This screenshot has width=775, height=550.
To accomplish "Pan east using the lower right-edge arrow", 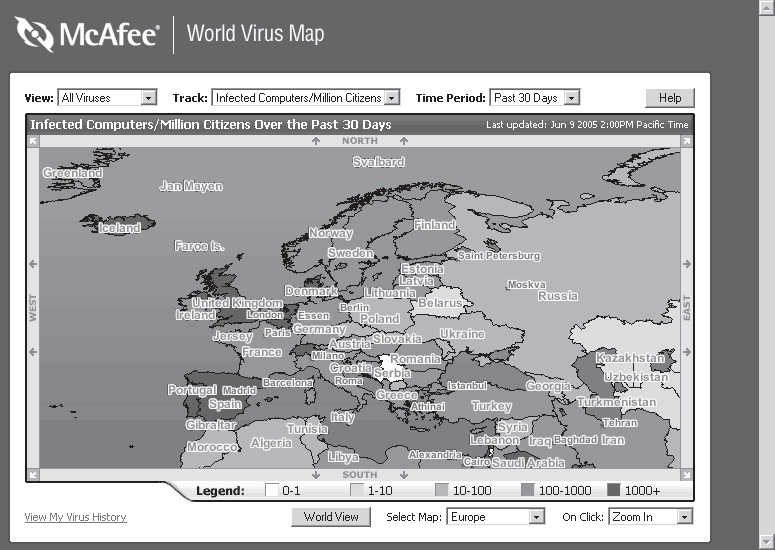I will pos(686,352).
